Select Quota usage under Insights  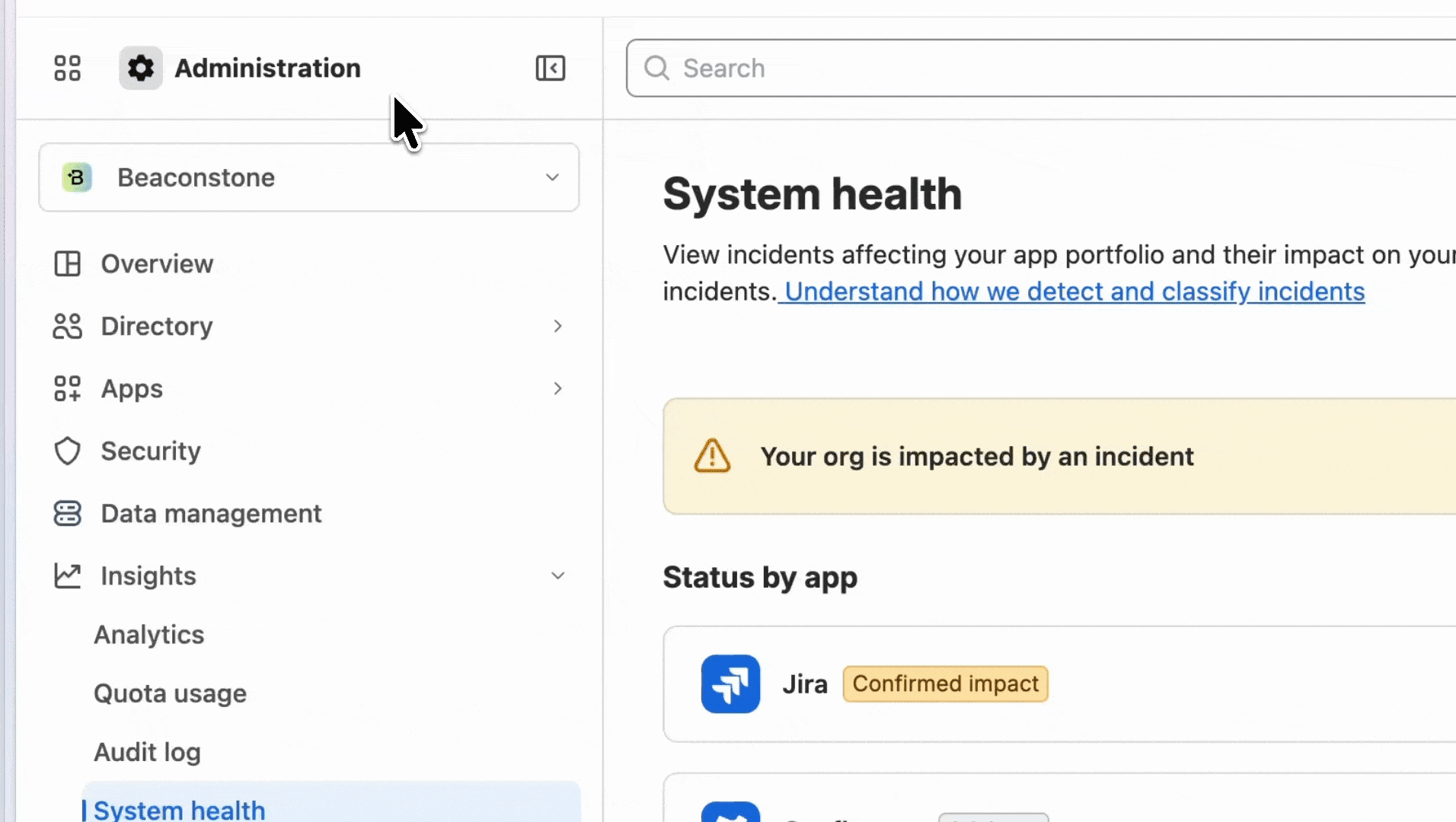click(170, 693)
